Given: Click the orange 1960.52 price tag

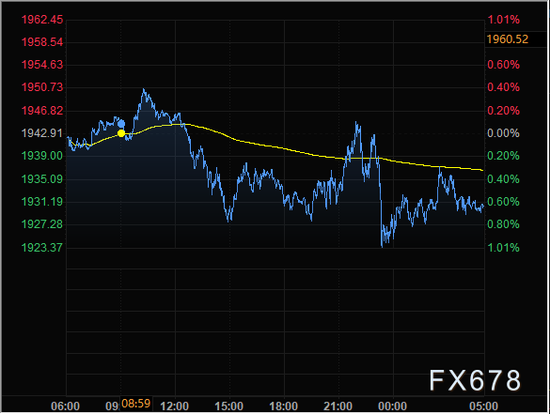Looking at the screenshot, I should [507, 39].
